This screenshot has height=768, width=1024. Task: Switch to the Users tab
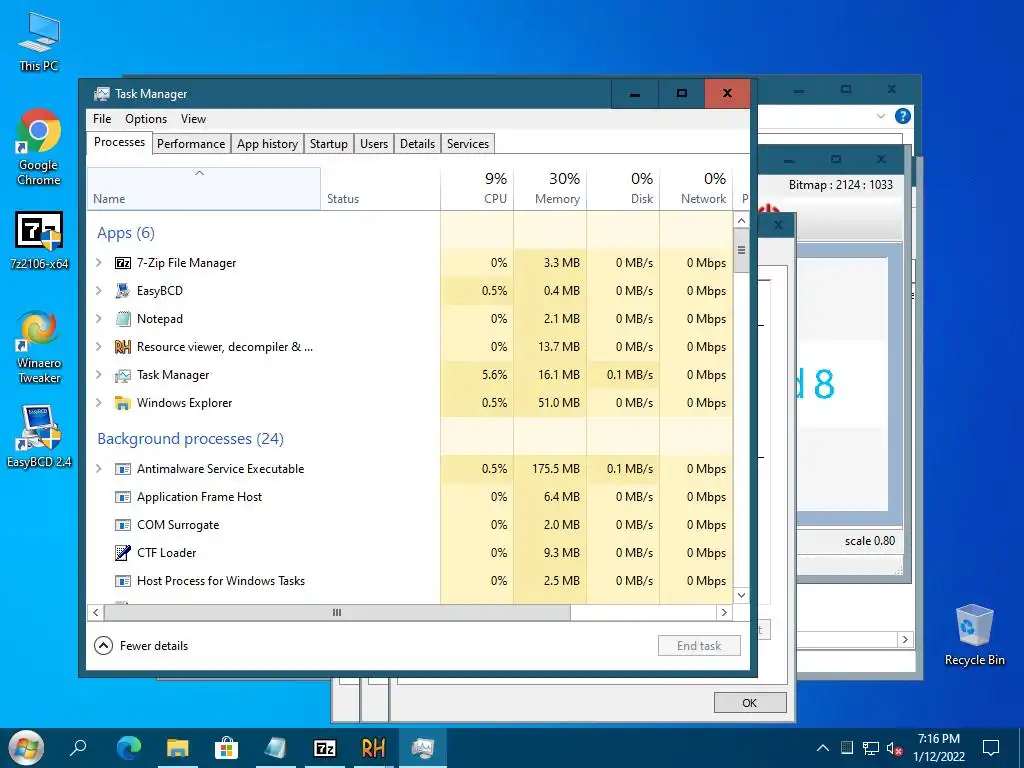[374, 144]
